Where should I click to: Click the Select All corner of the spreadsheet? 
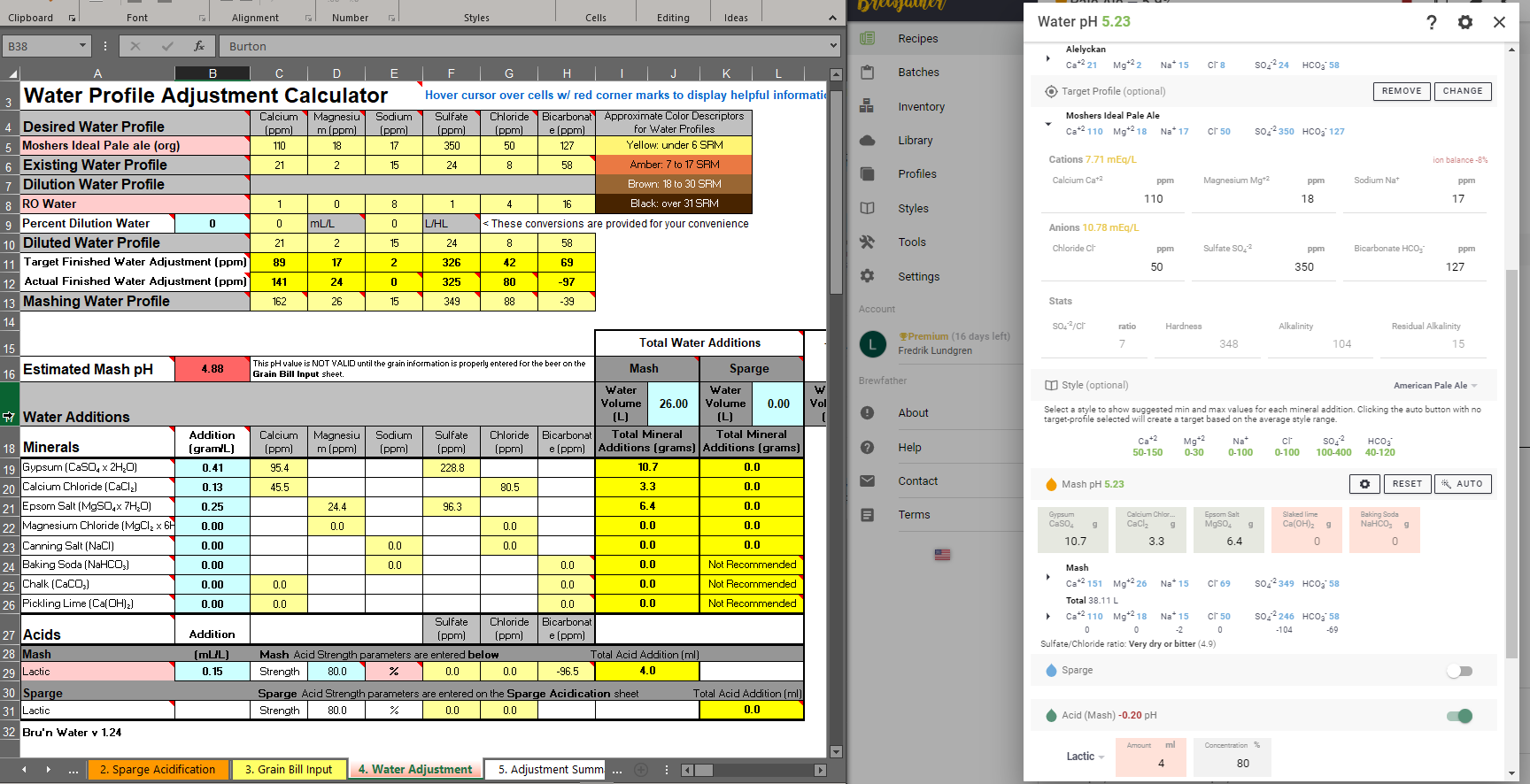(x=10, y=73)
